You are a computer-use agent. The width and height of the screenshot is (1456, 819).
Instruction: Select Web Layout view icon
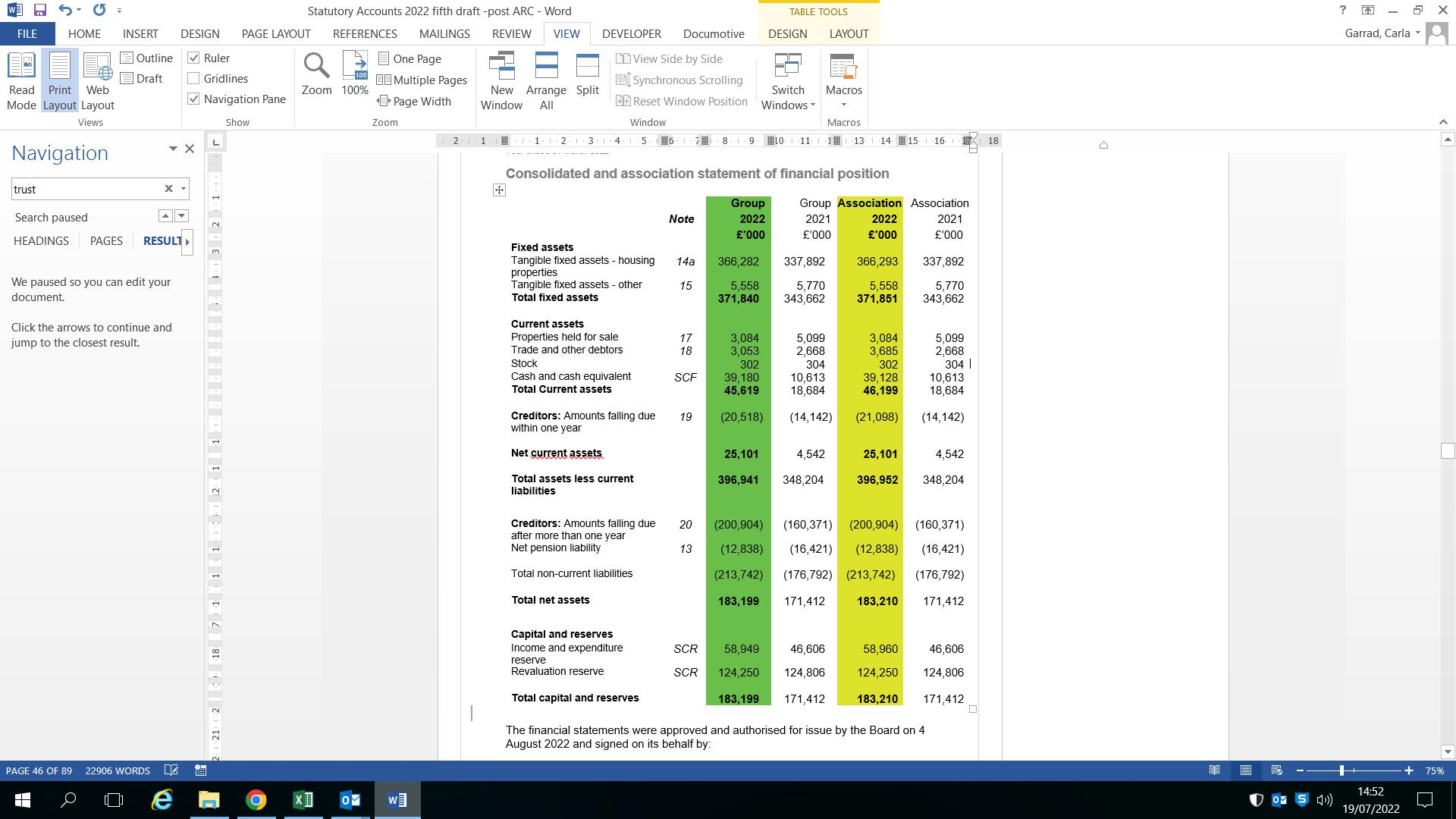pos(97,81)
